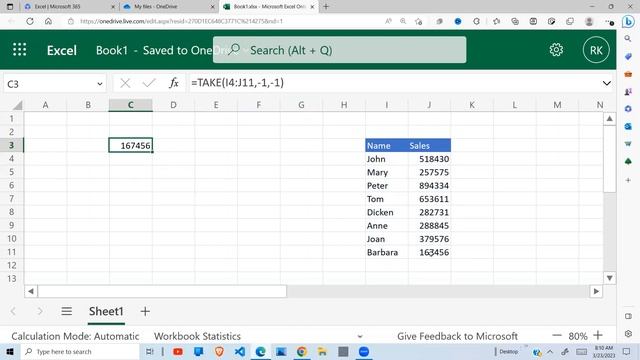Open YouTube from the taskbar
Image resolution: width=640 pixels, height=360 pixels.
click(x=178, y=351)
